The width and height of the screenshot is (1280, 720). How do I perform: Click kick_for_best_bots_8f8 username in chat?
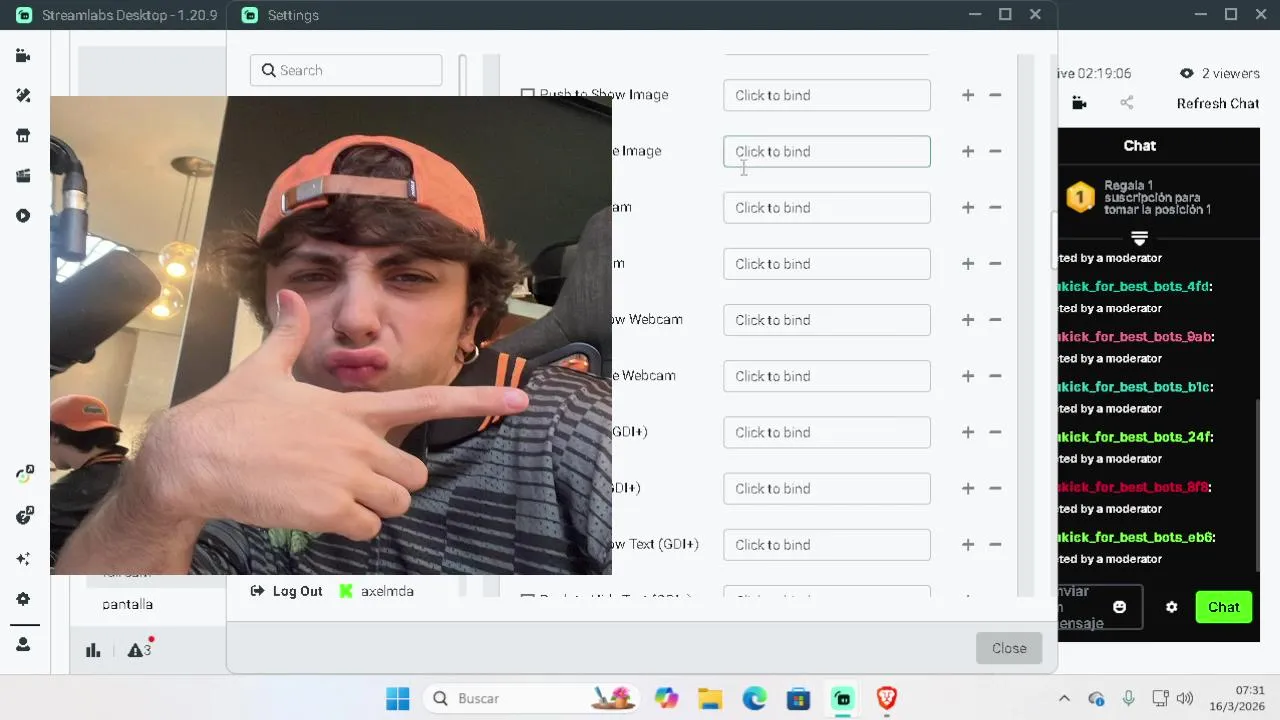[1134, 487]
